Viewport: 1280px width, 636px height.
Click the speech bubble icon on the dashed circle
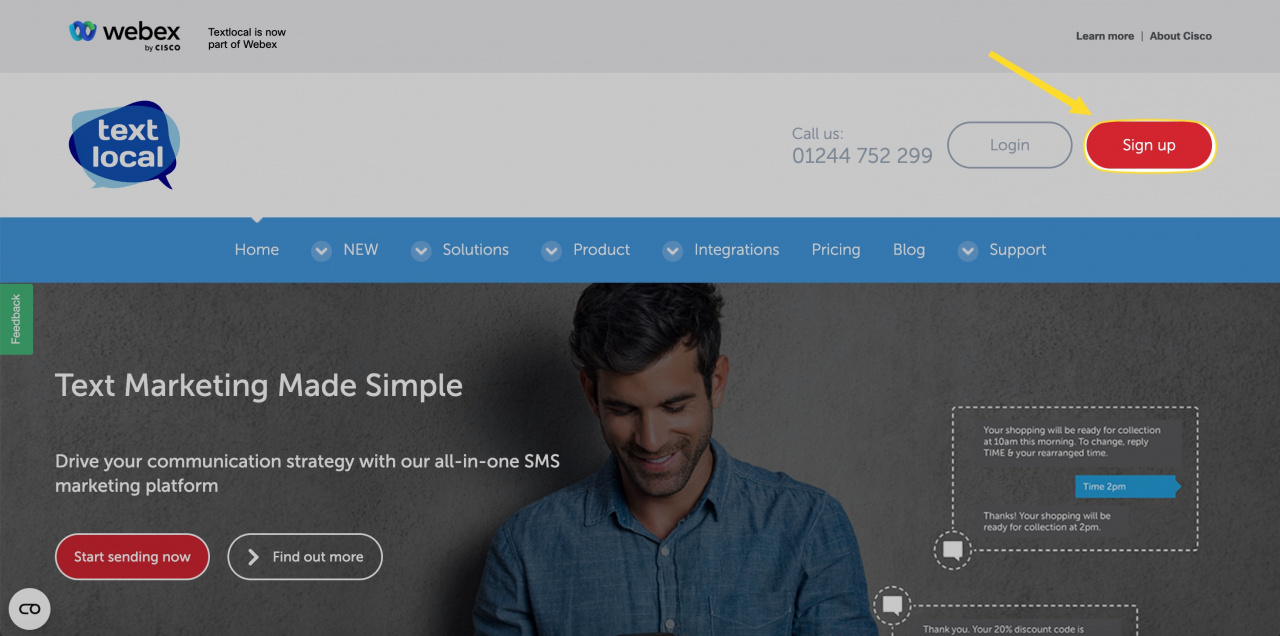pyautogui.click(x=953, y=550)
